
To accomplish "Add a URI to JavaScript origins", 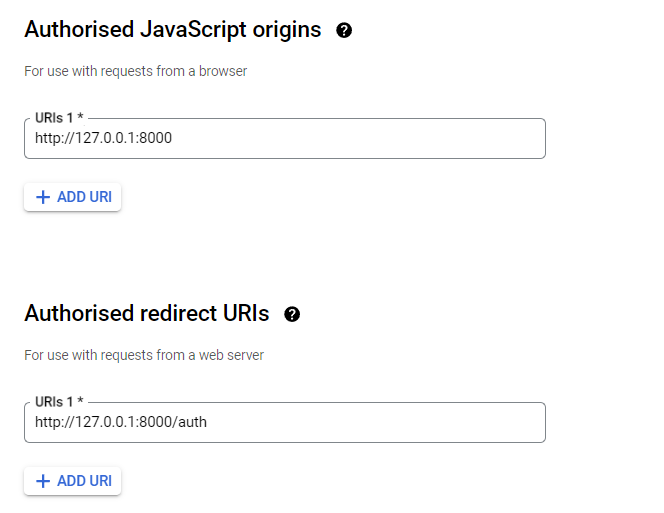I will [x=72, y=197].
